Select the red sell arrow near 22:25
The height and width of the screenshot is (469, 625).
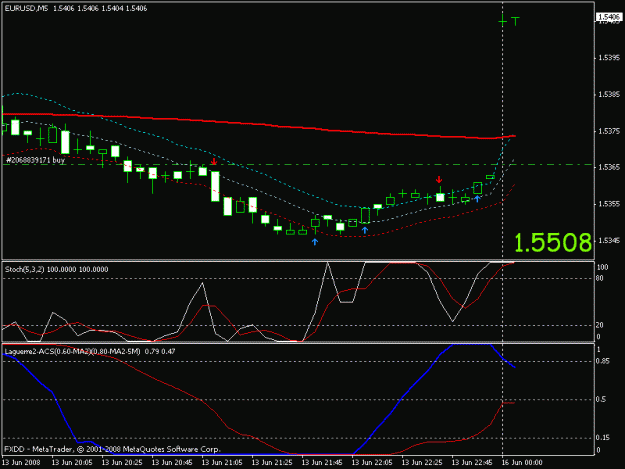click(x=439, y=179)
